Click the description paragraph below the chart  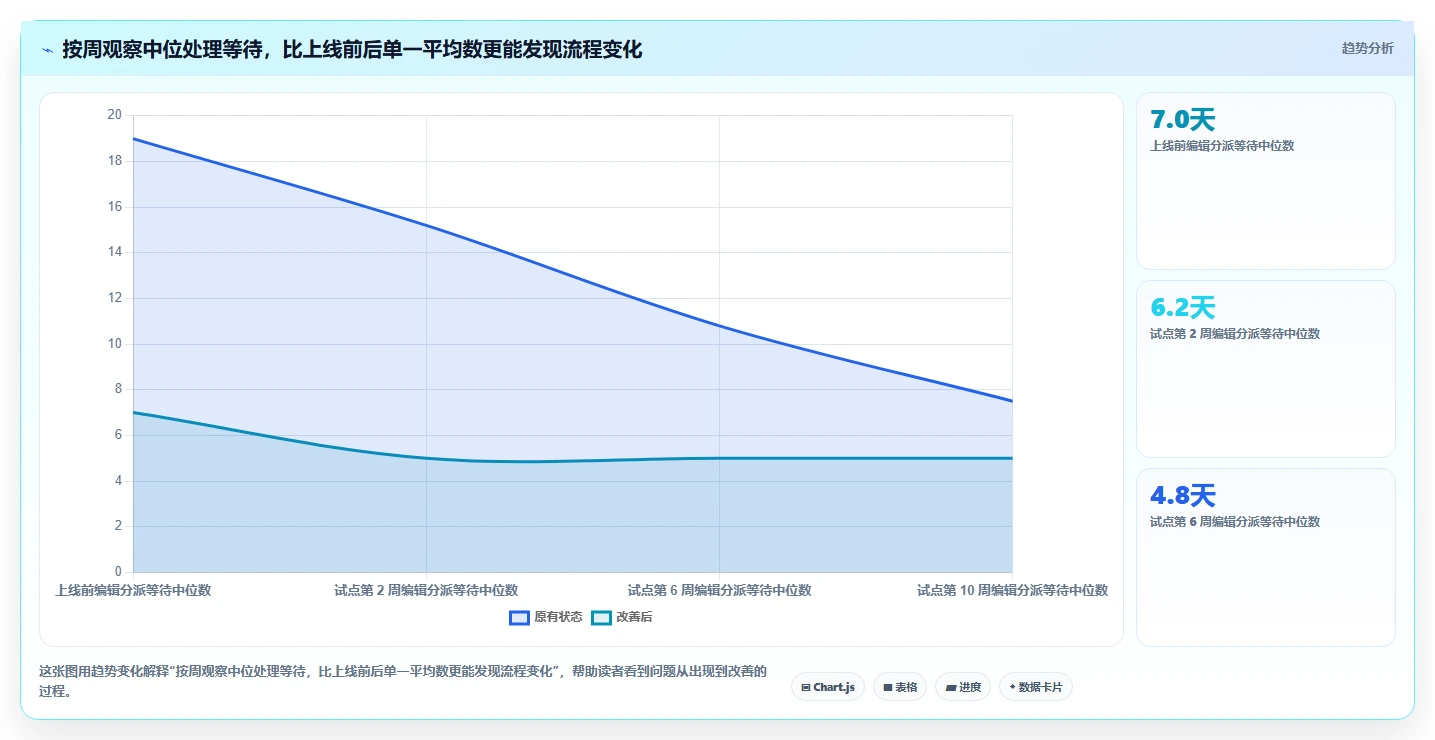click(403, 681)
